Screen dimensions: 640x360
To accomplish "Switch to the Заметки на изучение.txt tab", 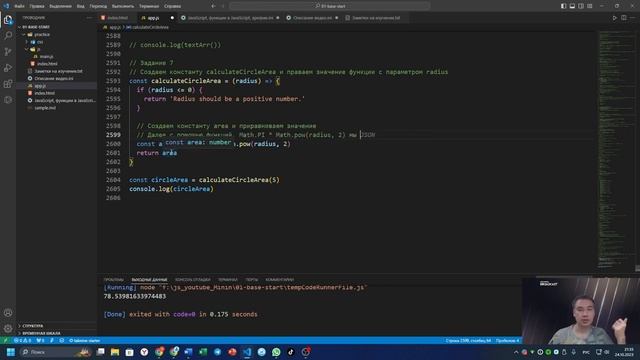I will pyautogui.click(x=376, y=18).
